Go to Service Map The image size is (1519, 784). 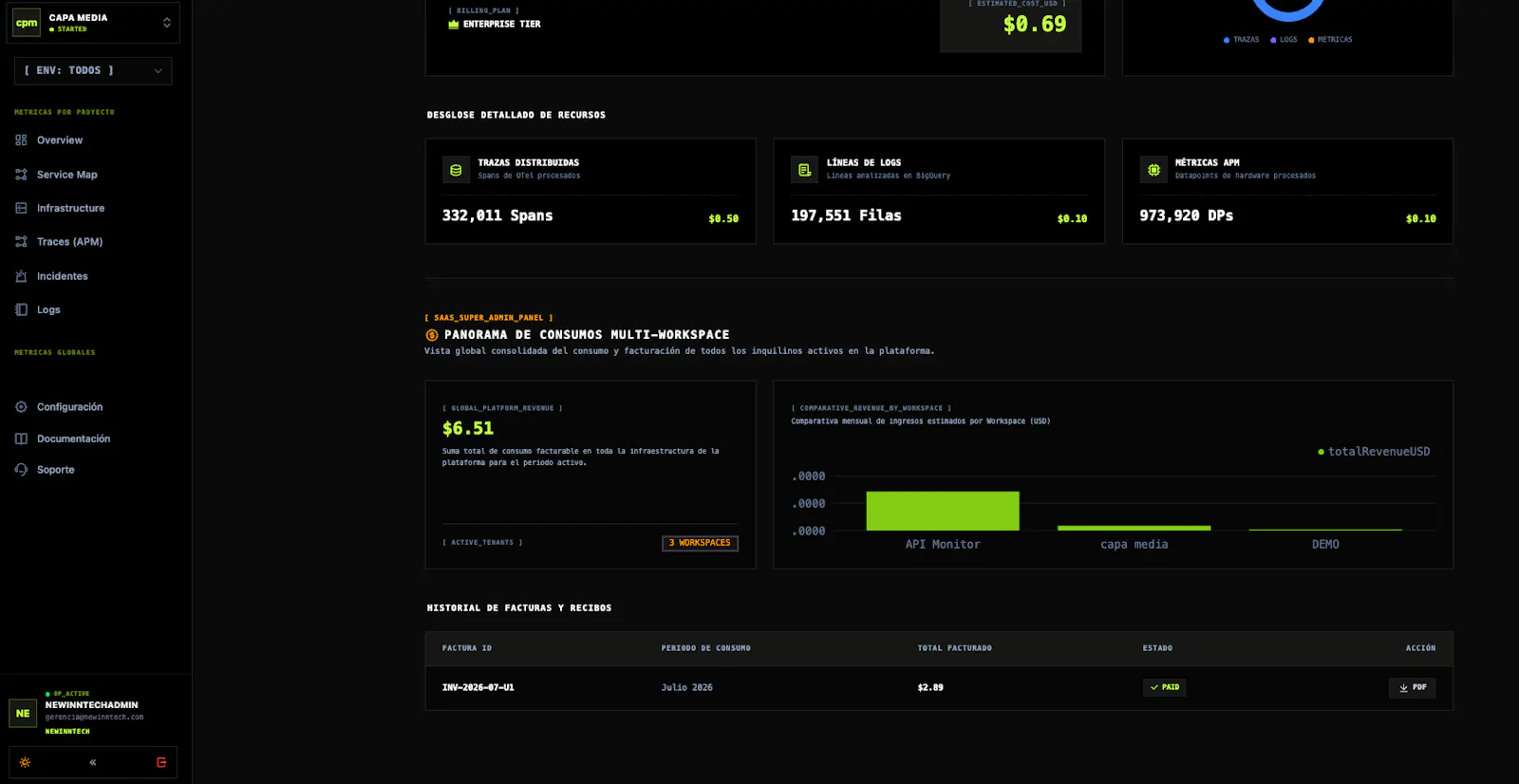66,175
